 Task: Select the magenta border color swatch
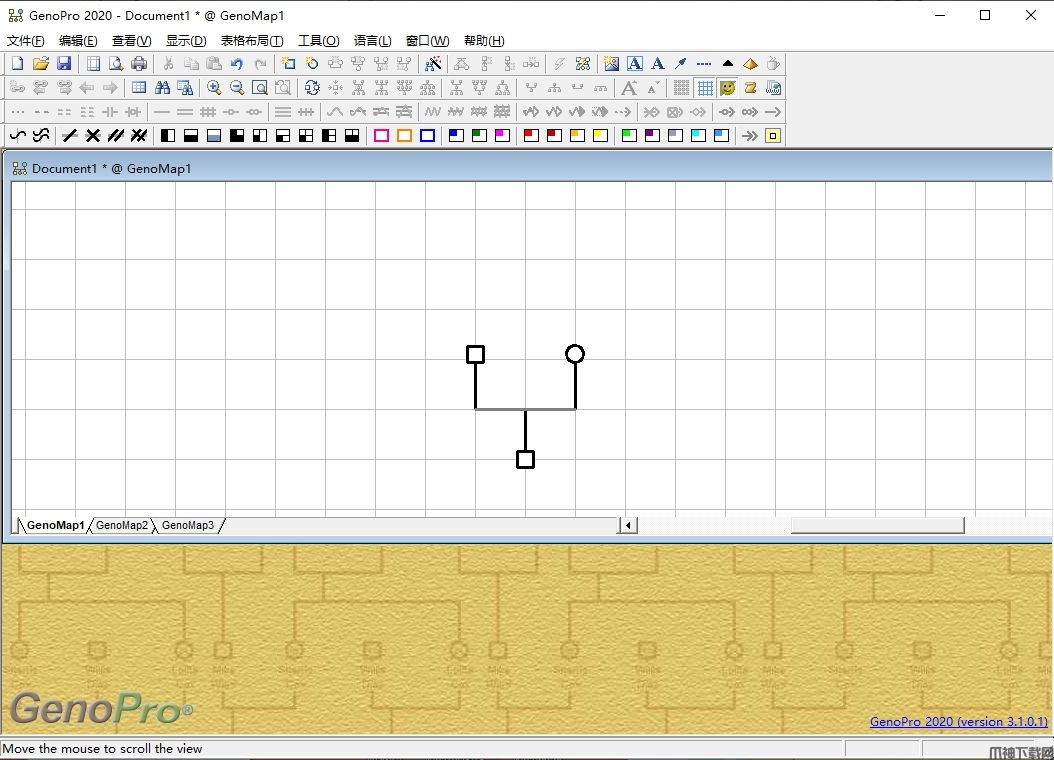click(381, 136)
